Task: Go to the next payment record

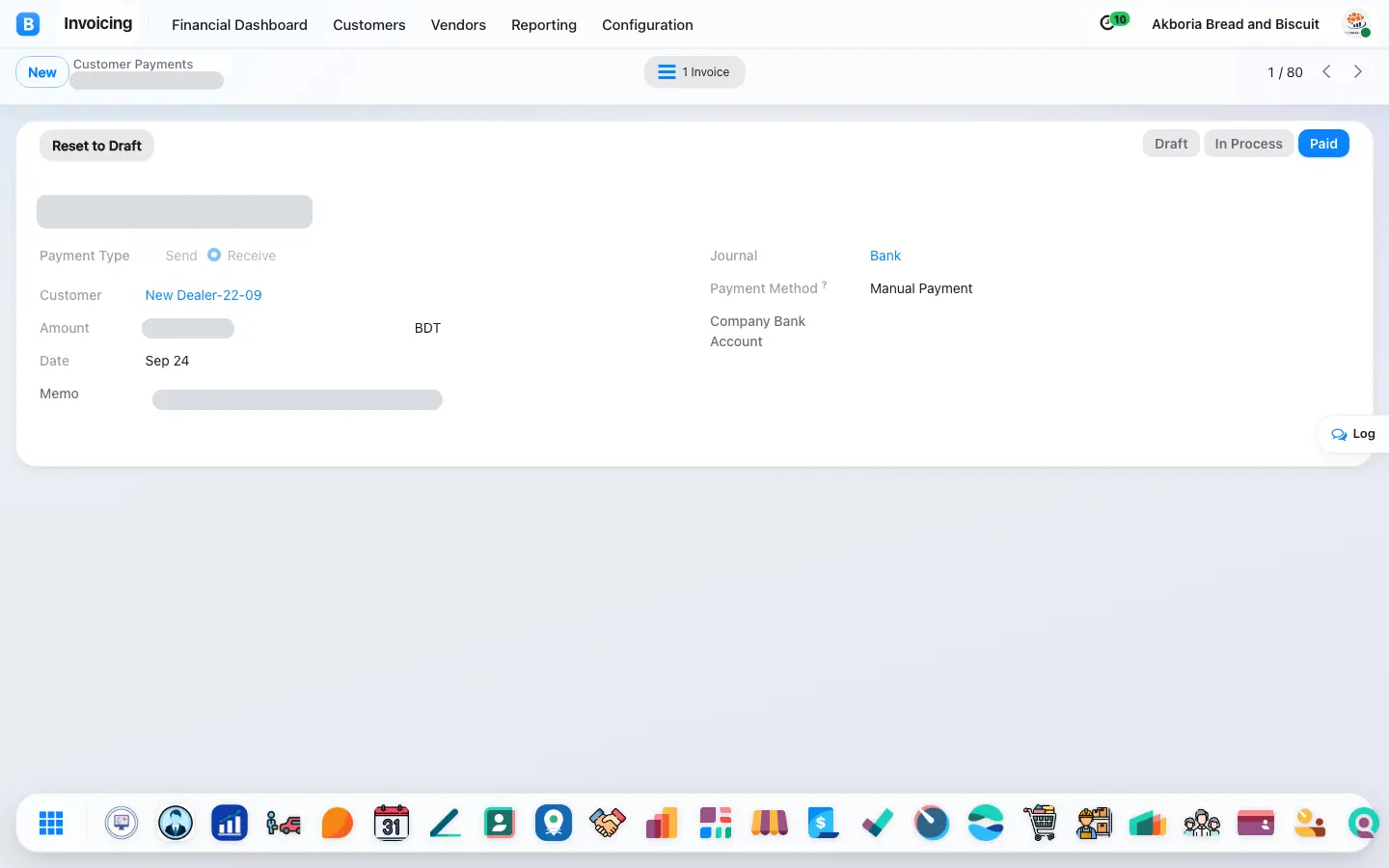Action: [1358, 71]
